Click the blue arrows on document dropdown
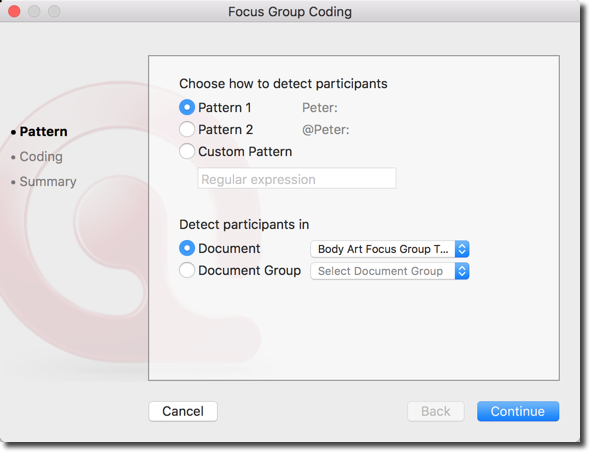Screen dimensions: 590x452 [x=462, y=249]
